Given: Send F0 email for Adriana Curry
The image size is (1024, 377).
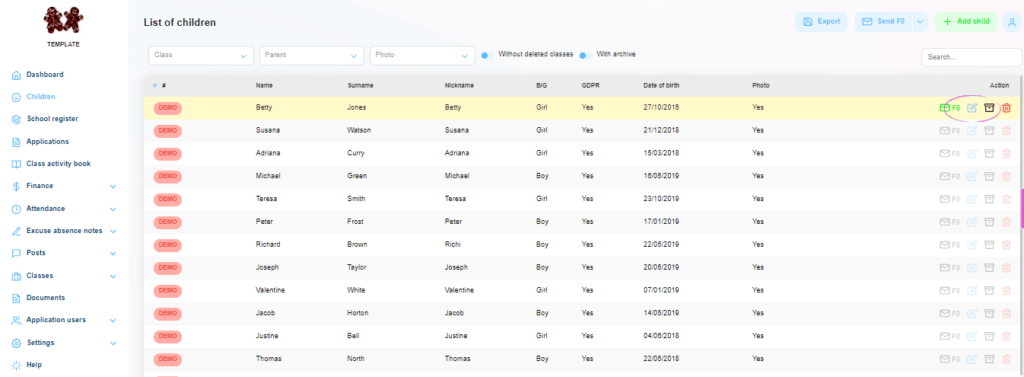Looking at the screenshot, I should point(949,154).
